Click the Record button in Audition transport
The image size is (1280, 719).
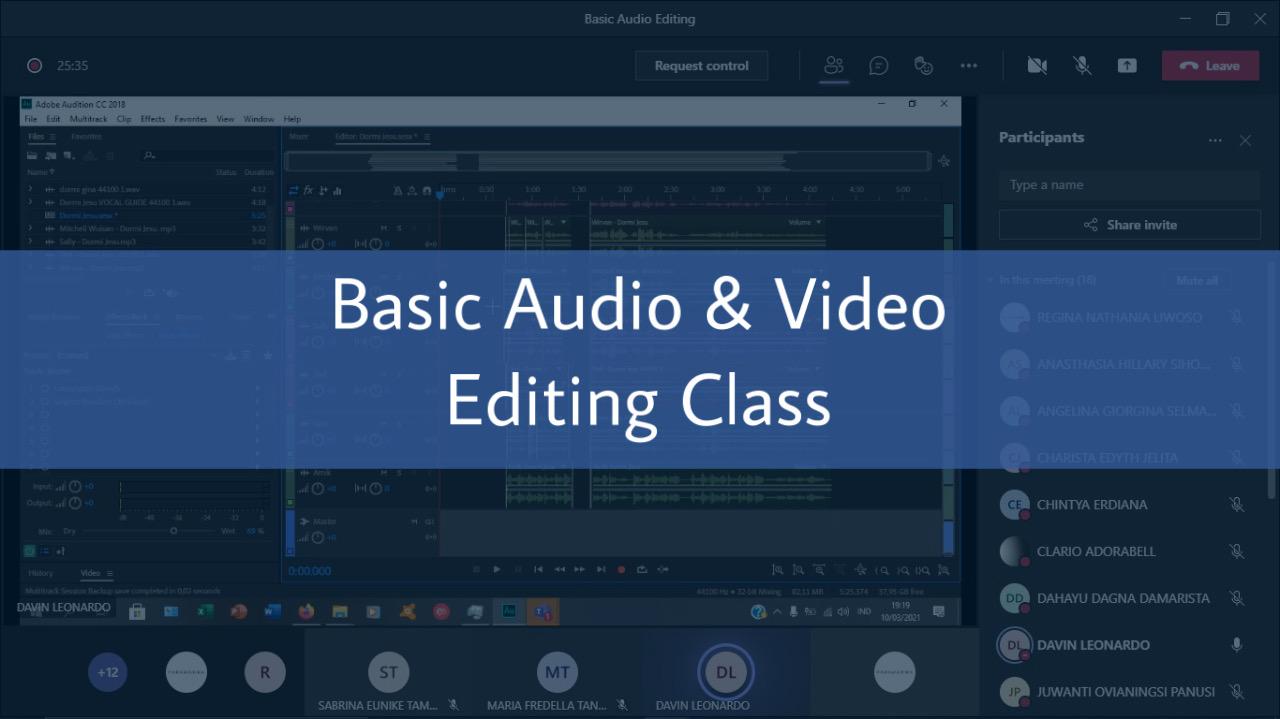(x=621, y=569)
